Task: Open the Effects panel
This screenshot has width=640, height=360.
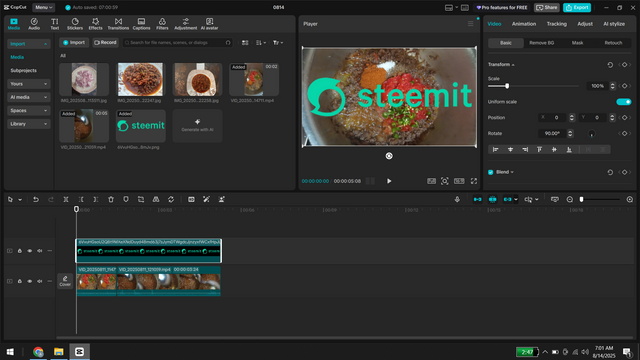Action: [x=96, y=24]
